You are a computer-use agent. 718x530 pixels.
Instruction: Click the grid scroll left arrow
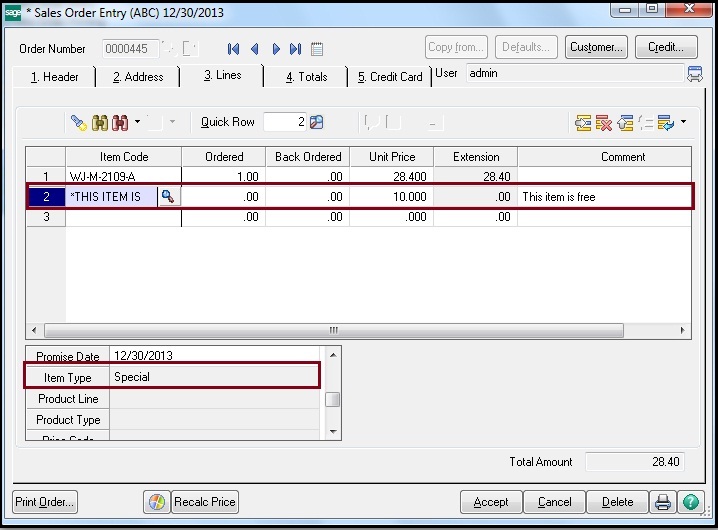(x=34, y=330)
